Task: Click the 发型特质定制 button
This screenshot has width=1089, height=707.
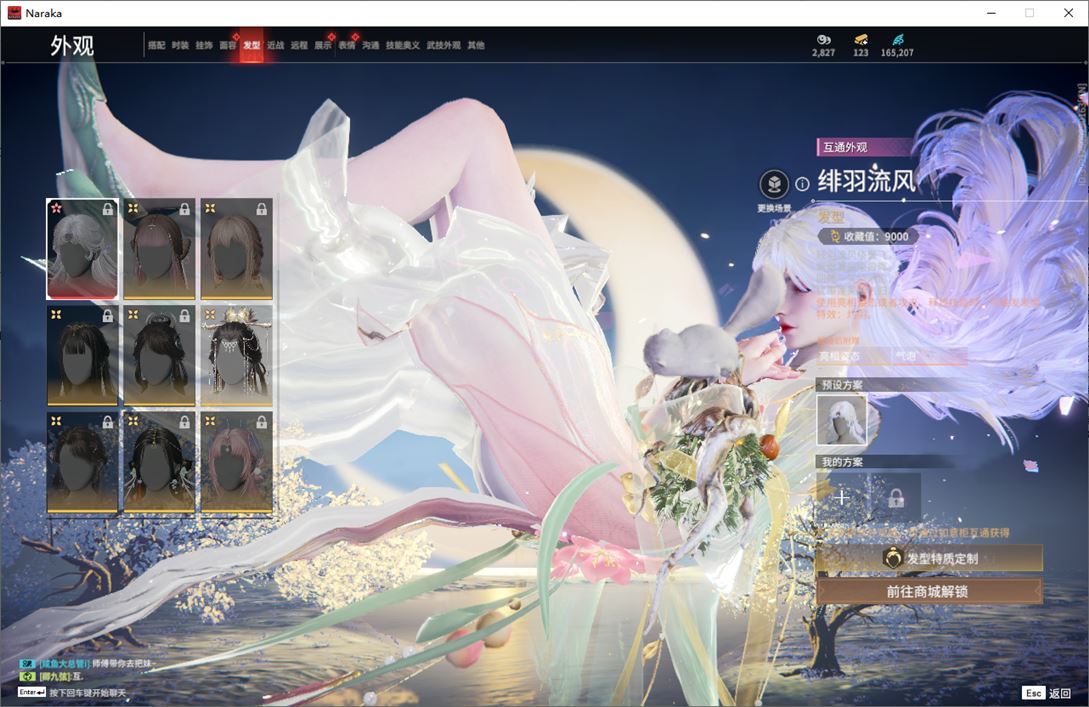Action: [929, 558]
